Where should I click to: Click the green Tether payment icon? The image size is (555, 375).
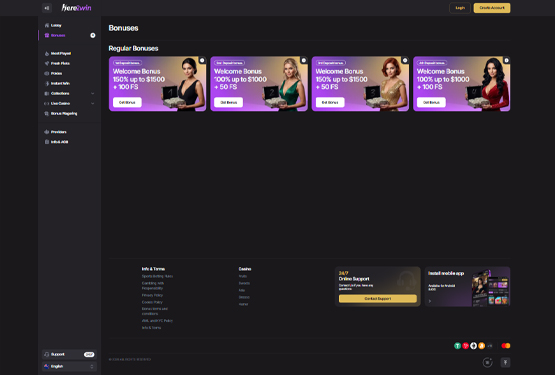[x=457, y=346]
